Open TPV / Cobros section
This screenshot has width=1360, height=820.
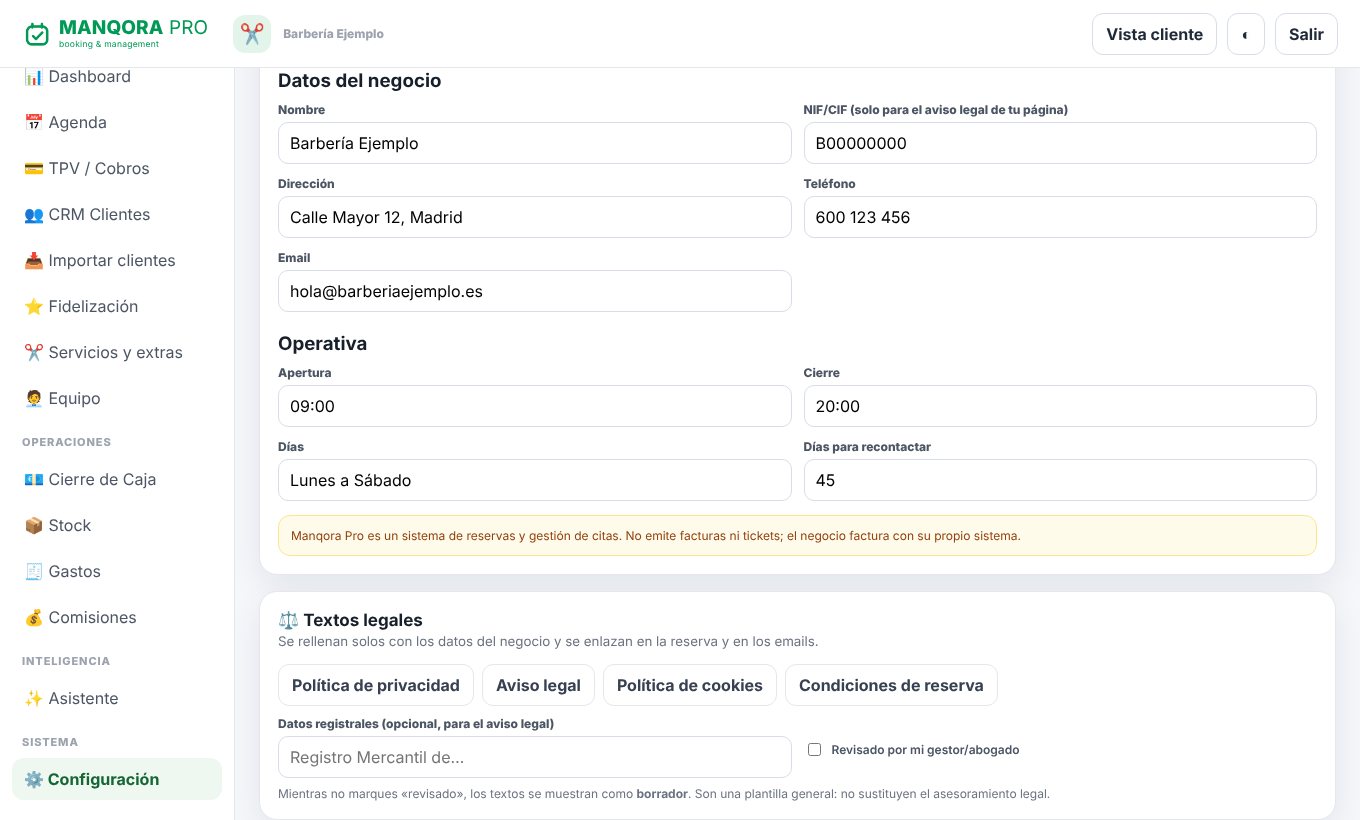pos(117,169)
